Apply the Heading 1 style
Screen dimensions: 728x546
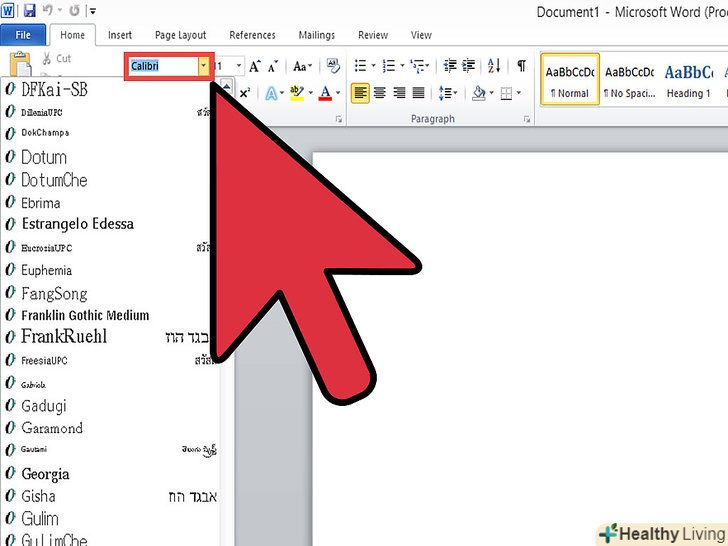point(689,78)
